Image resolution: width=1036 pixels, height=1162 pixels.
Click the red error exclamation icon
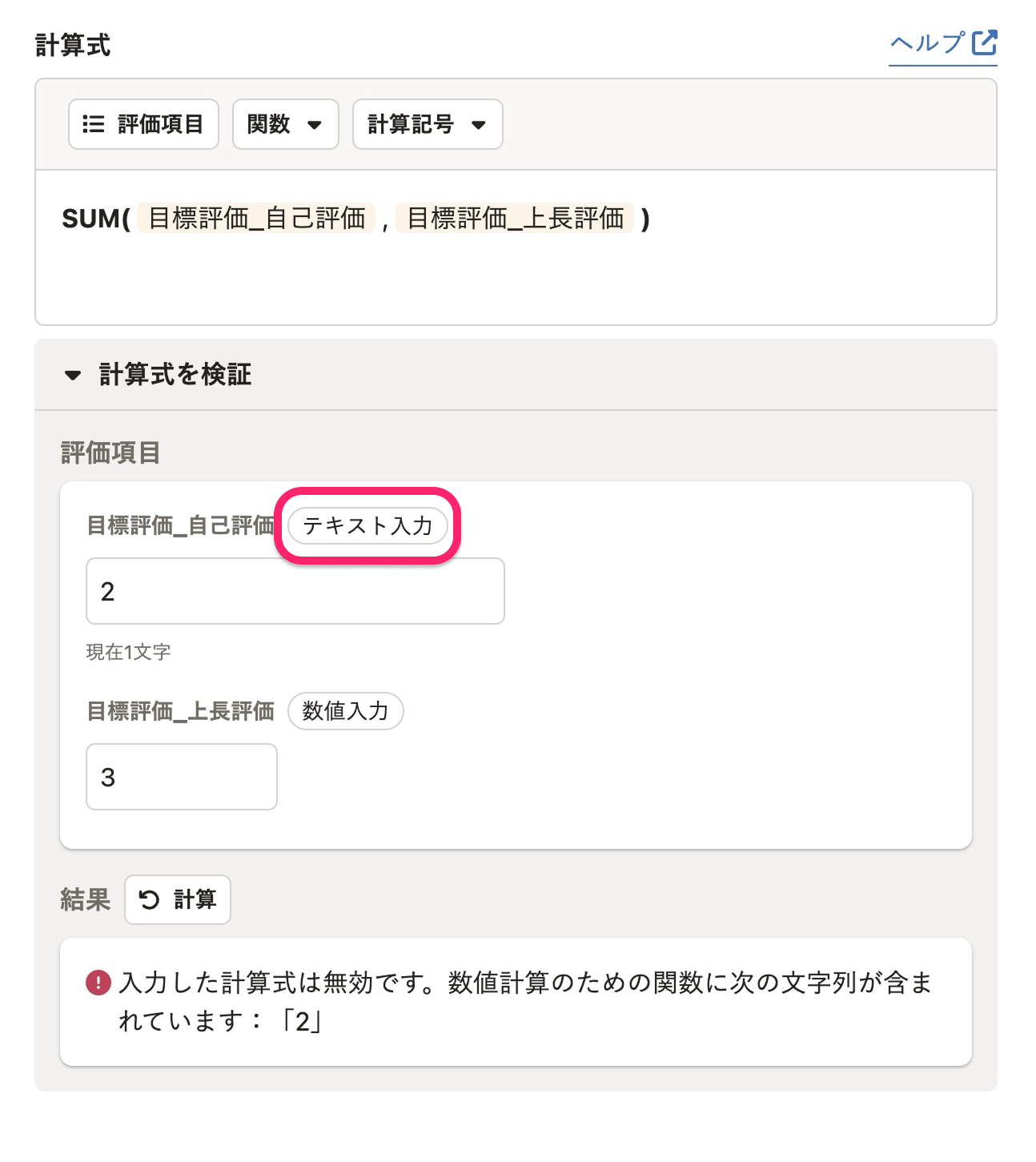pyautogui.click(x=98, y=982)
